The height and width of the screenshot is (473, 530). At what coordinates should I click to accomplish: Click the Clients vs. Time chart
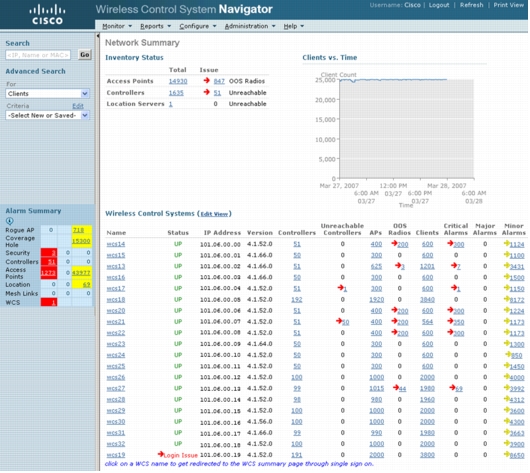point(407,129)
